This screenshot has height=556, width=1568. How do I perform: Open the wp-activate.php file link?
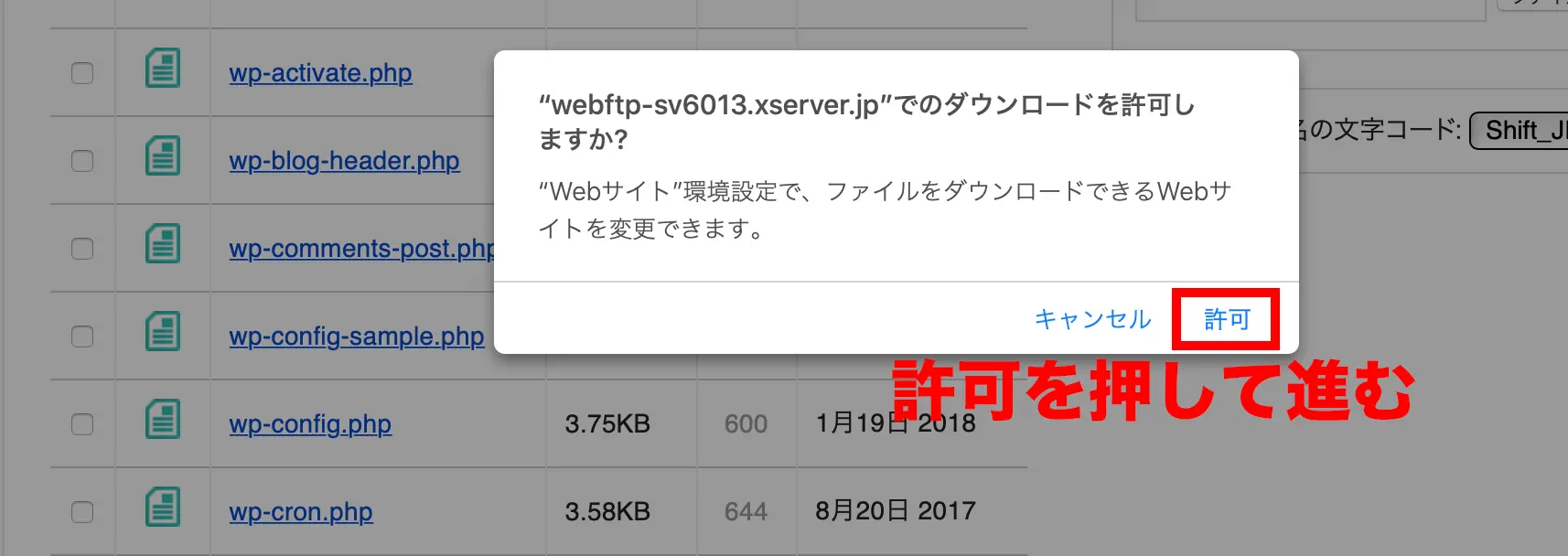coord(320,73)
